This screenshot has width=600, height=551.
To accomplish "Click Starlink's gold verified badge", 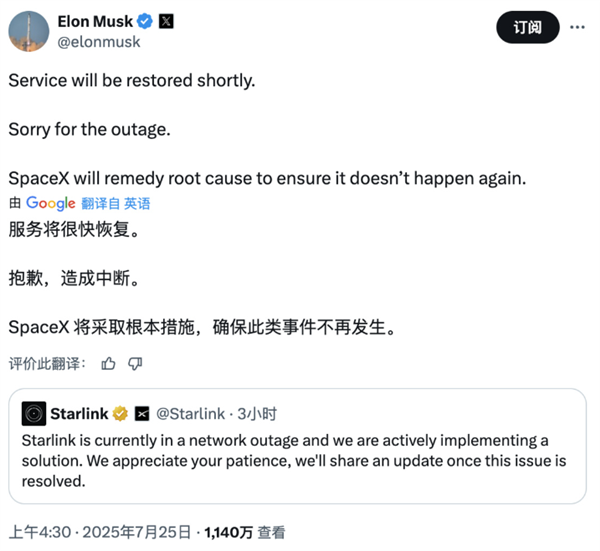I will [121, 413].
